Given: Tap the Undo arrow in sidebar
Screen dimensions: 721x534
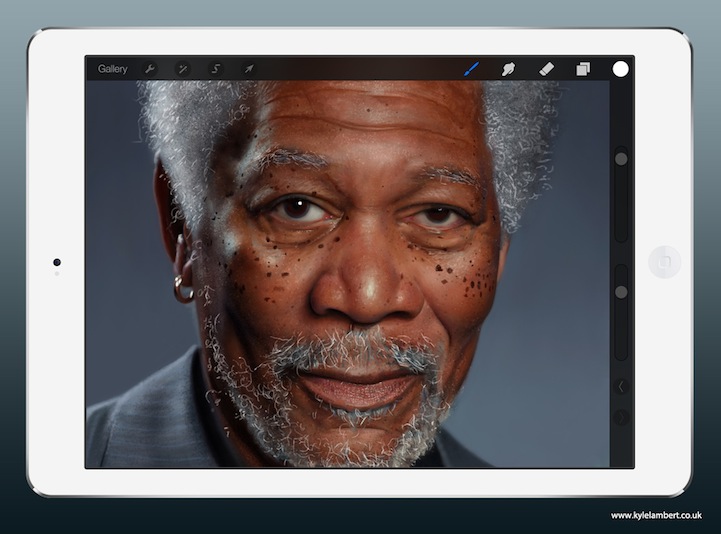Looking at the screenshot, I should (x=621, y=386).
